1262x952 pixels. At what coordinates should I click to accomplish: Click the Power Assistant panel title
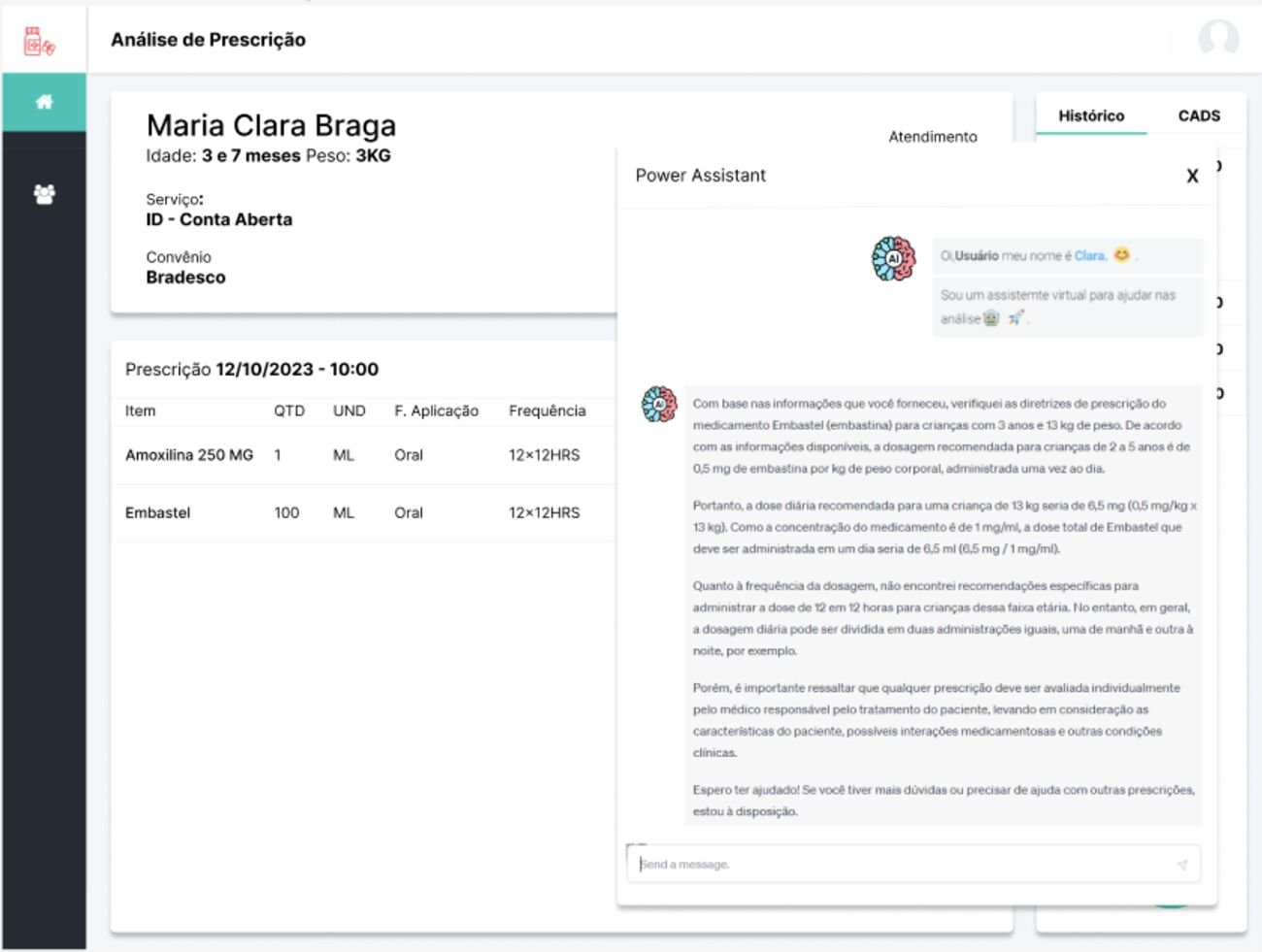click(x=700, y=176)
